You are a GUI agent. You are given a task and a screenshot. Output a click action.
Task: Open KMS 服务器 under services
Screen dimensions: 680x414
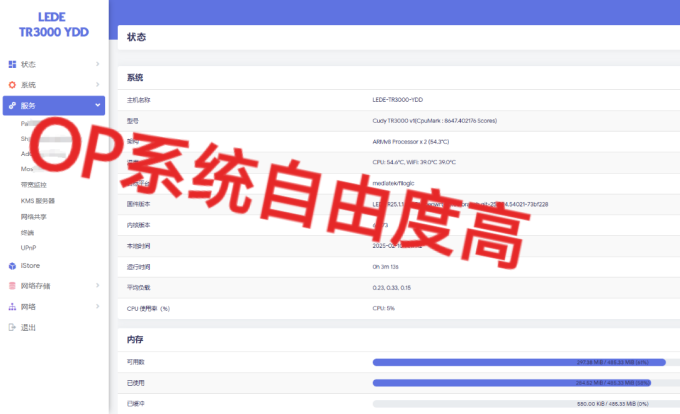coord(38,201)
